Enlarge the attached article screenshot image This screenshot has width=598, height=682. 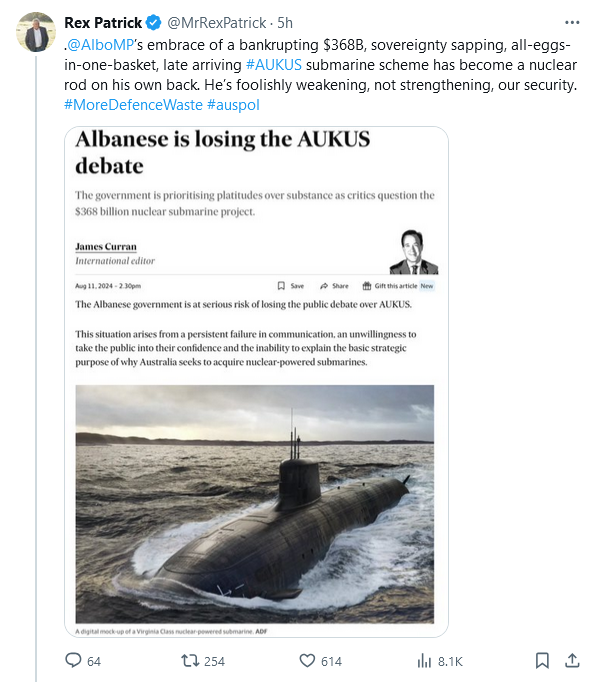(x=256, y=382)
